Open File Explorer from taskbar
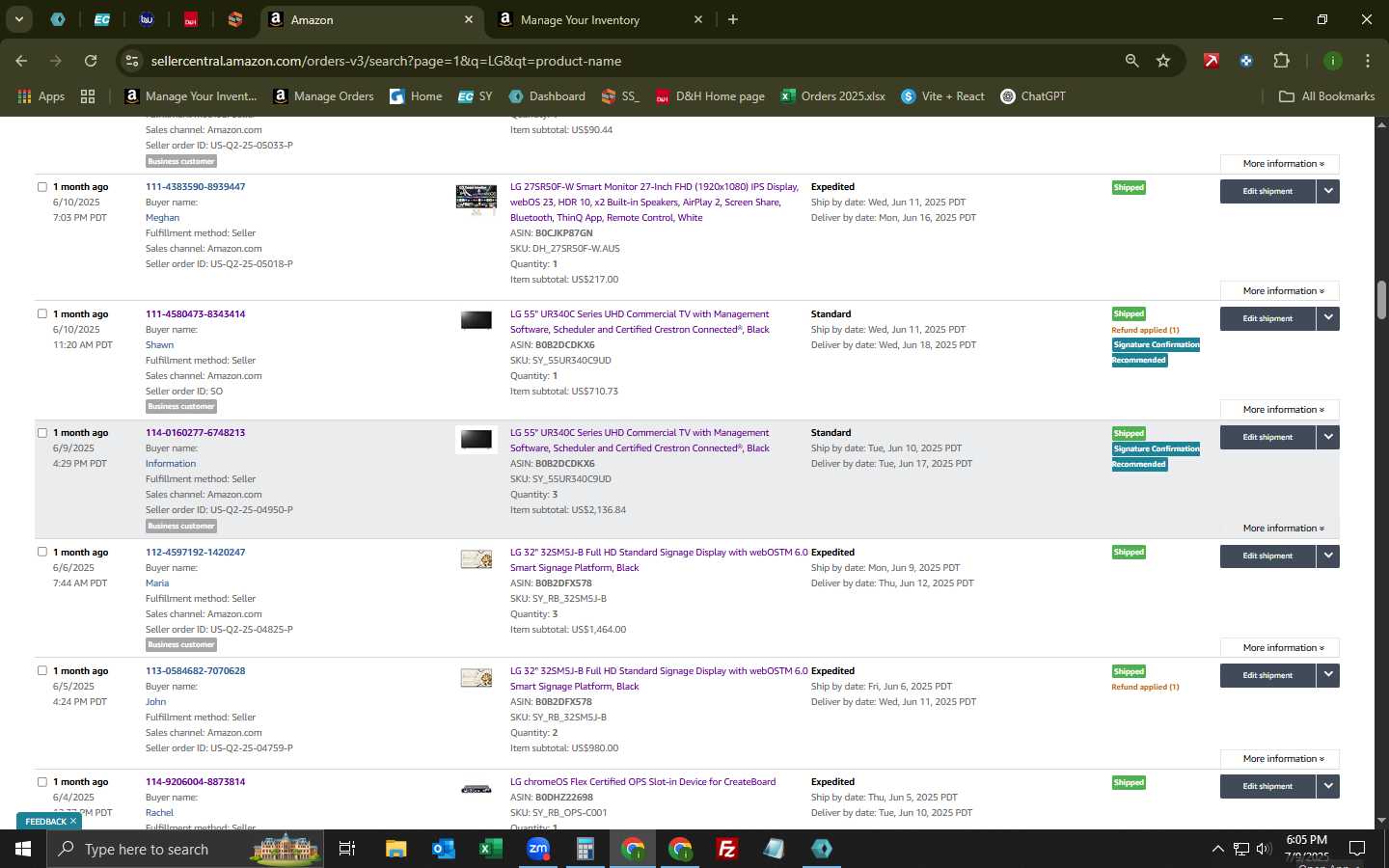This screenshot has width=1389, height=868. click(396, 849)
